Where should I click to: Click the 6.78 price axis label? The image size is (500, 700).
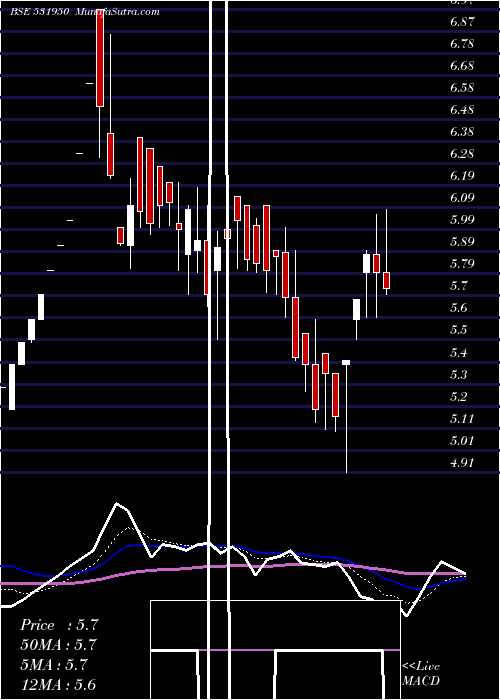[x=462, y=44]
